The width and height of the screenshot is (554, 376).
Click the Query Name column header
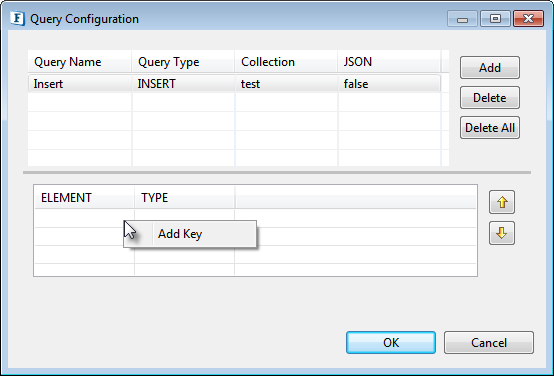pyautogui.click(x=79, y=62)
